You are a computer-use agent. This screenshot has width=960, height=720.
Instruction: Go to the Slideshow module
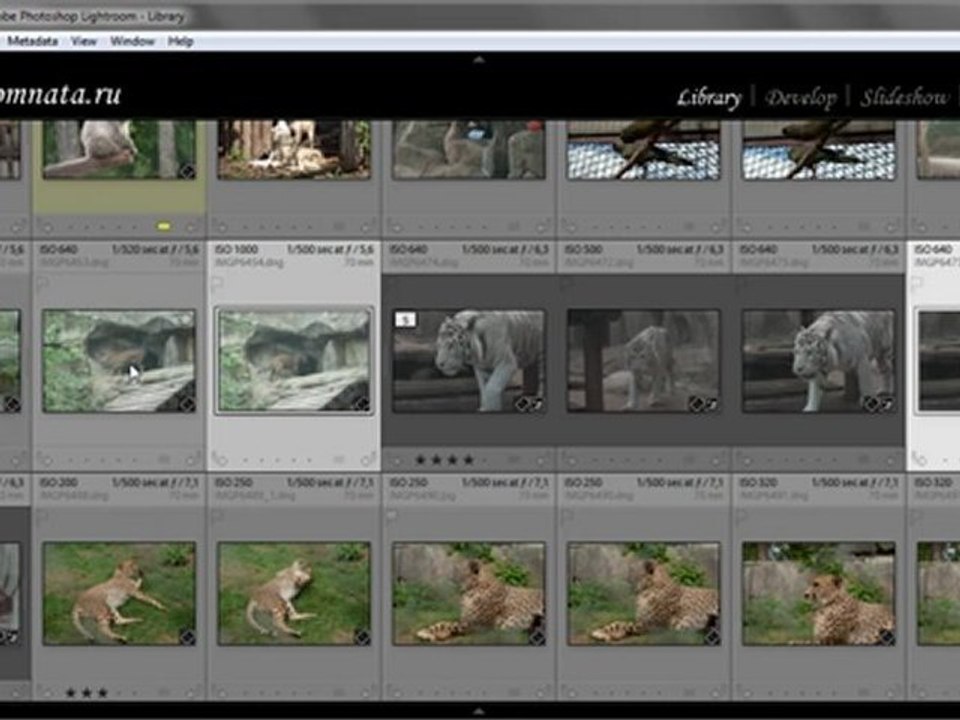[x=904, y=98]
